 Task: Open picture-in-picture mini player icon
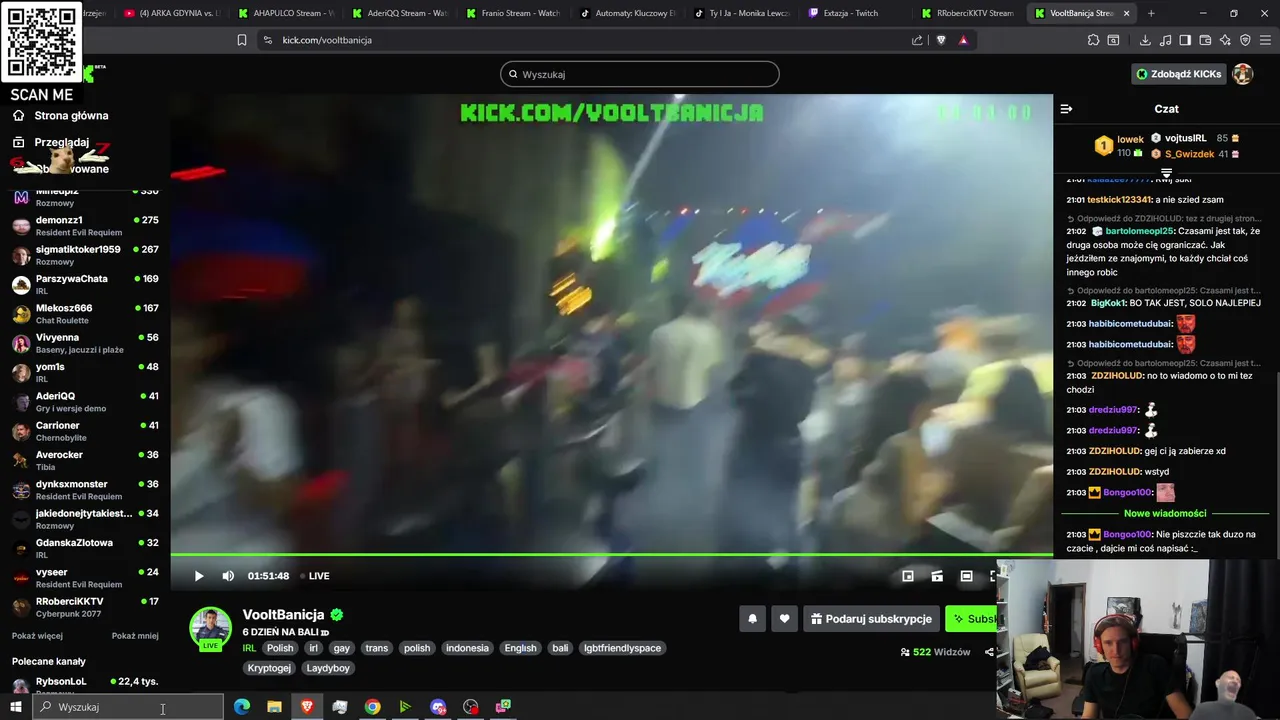tap(908, 576)
